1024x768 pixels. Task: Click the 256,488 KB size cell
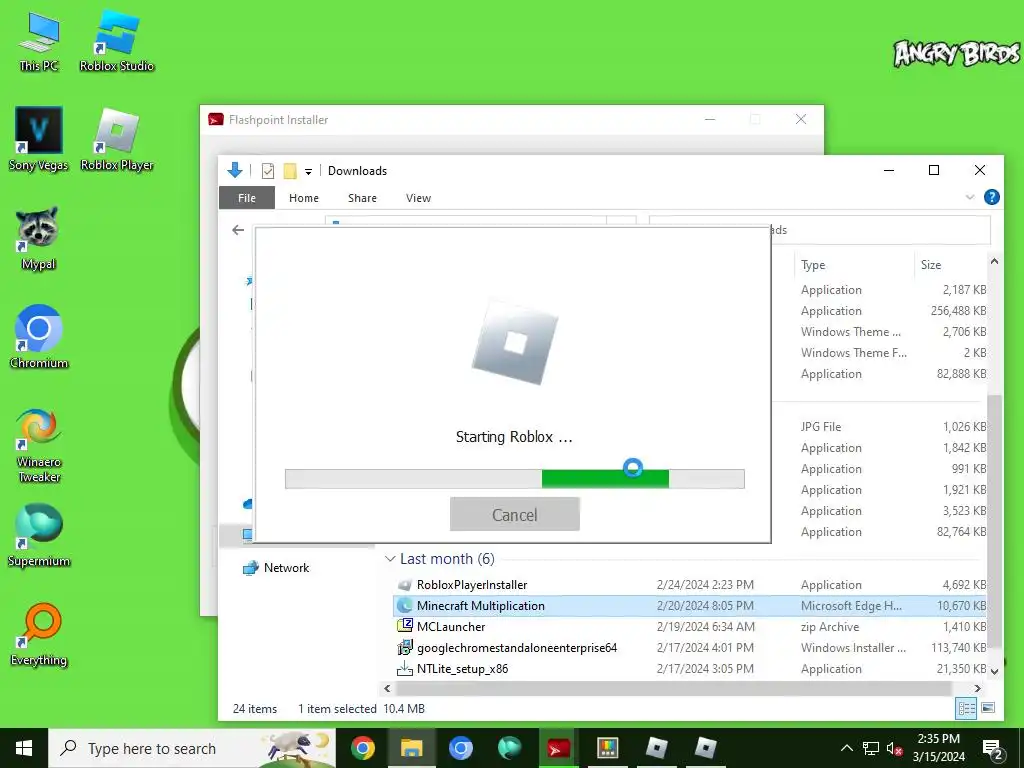(x=958, y=311)
